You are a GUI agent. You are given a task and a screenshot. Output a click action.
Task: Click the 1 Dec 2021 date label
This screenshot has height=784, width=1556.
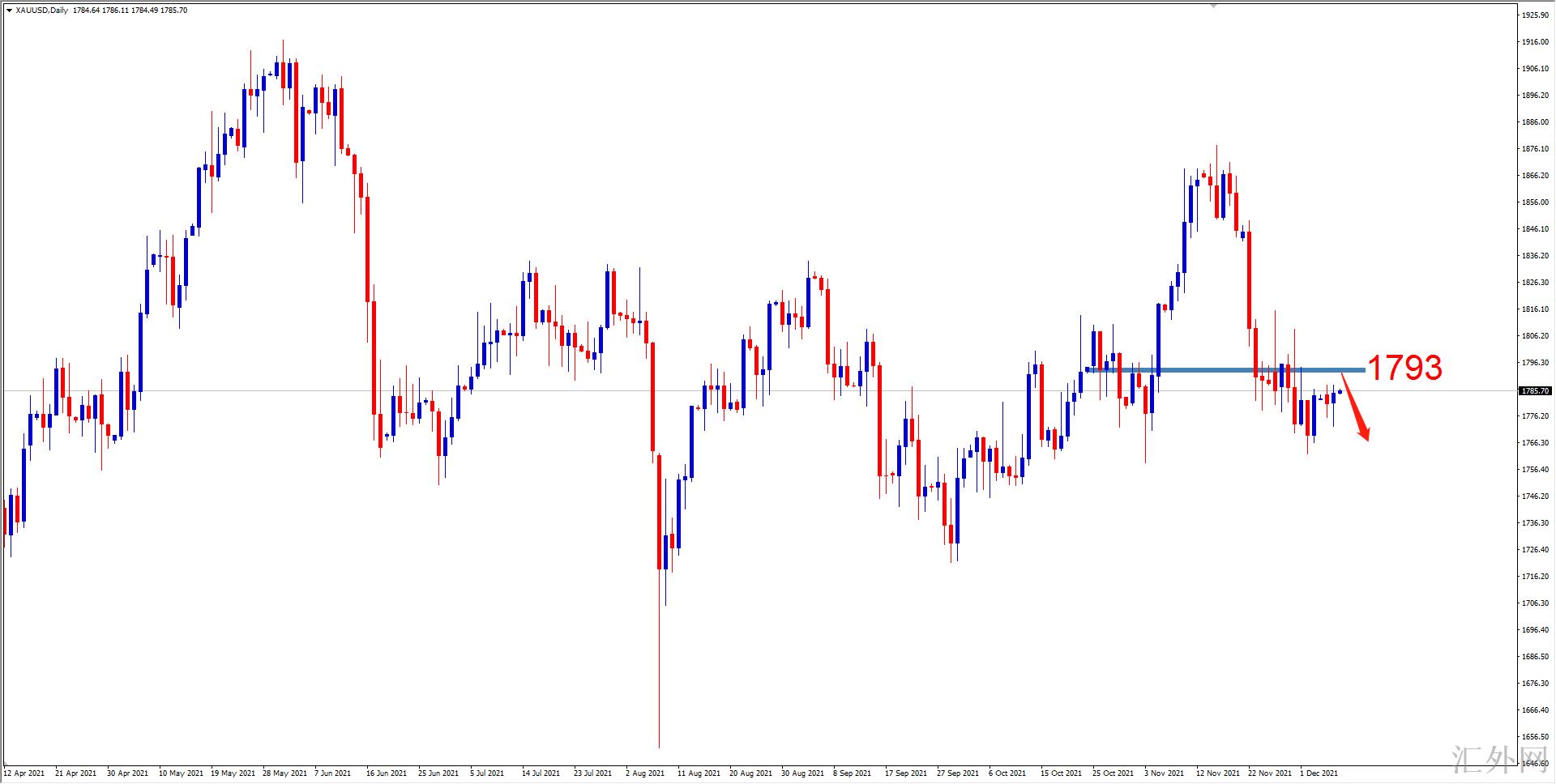pyautogui.click(x=1319, y=773)
